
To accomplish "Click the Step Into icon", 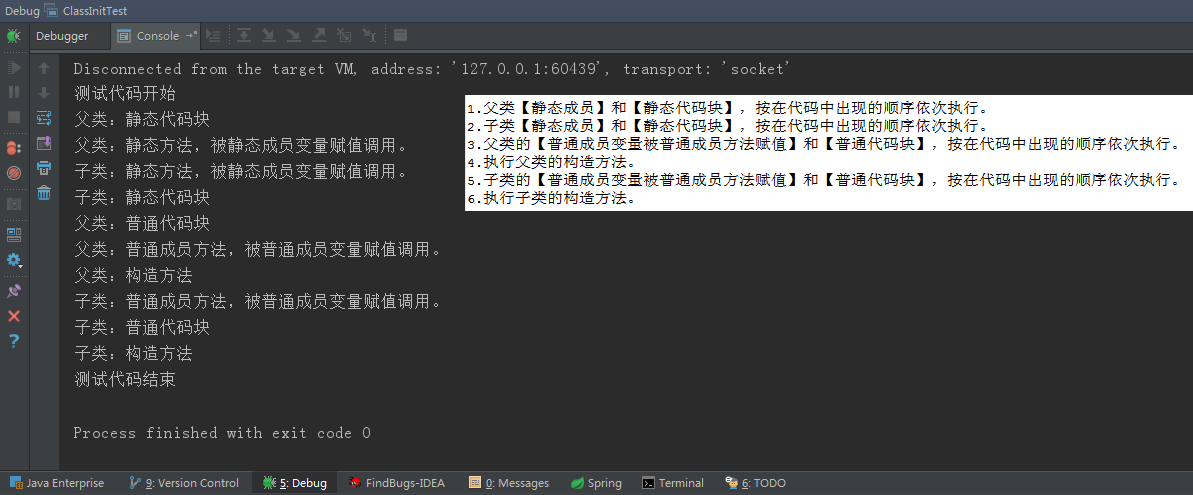I will coord(269,35).
